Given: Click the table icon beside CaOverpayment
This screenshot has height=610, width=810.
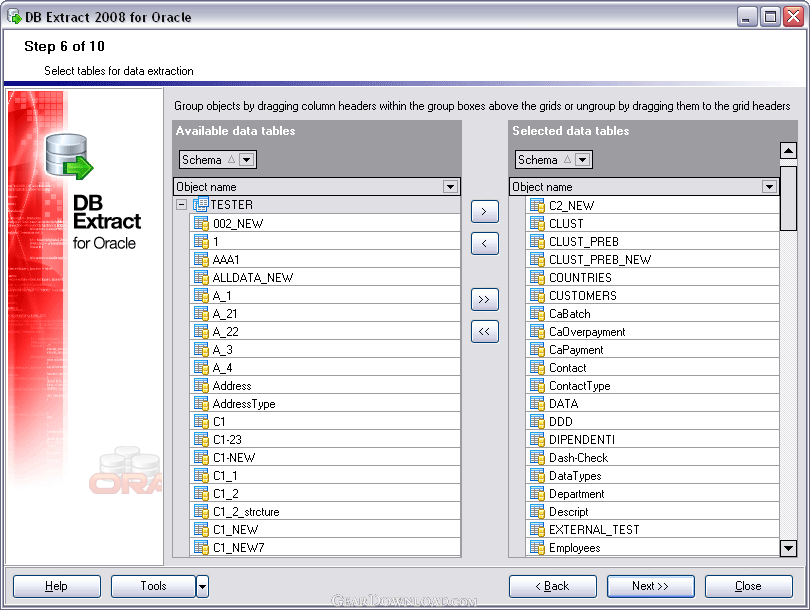Looking at the screenshot, I should (537, 332).
